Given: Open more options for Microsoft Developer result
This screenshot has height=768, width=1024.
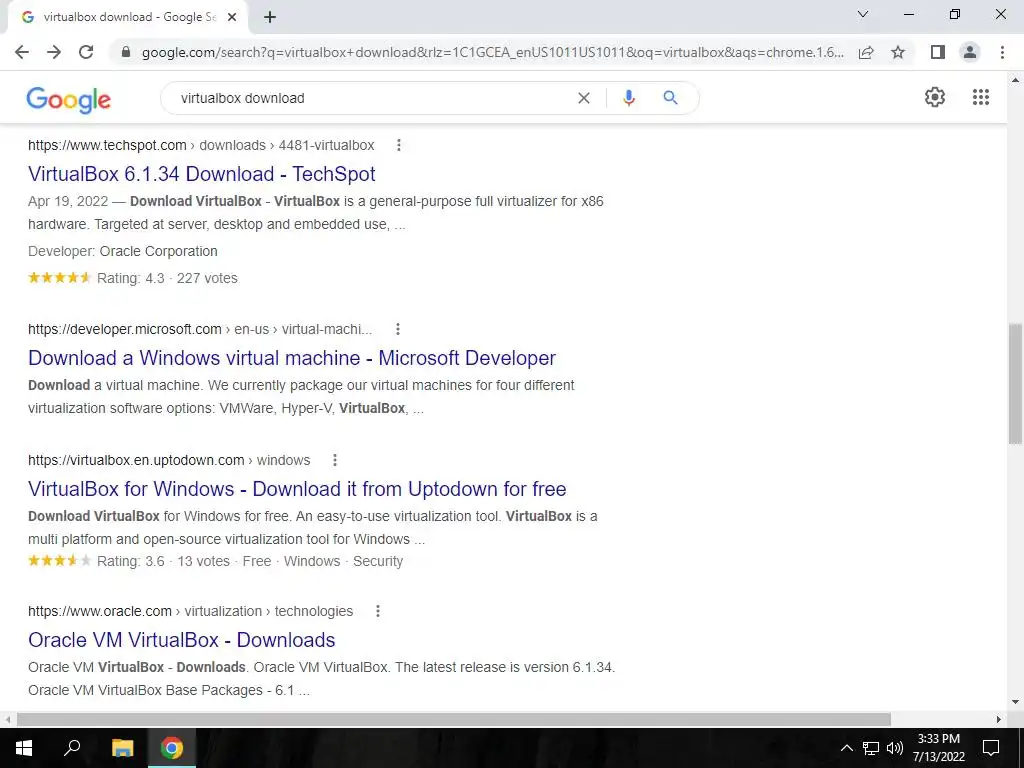Looking at the screenshot, I should click(398, 329).
